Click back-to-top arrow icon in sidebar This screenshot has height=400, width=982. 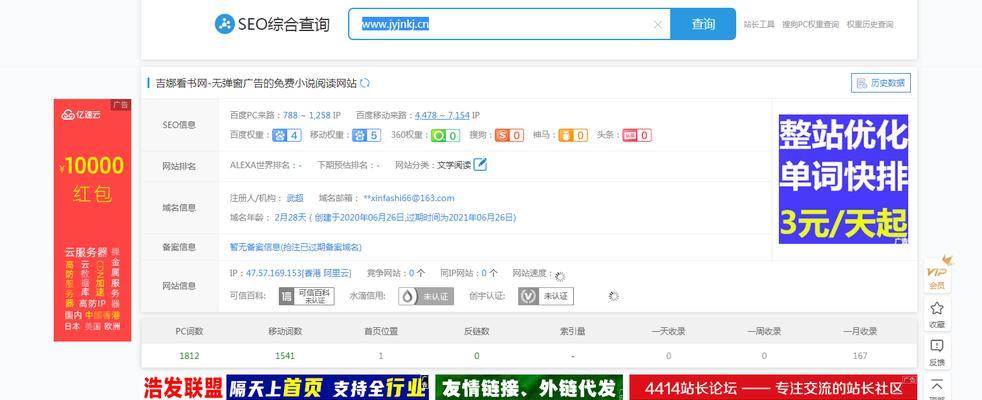(x=937, y=386)
